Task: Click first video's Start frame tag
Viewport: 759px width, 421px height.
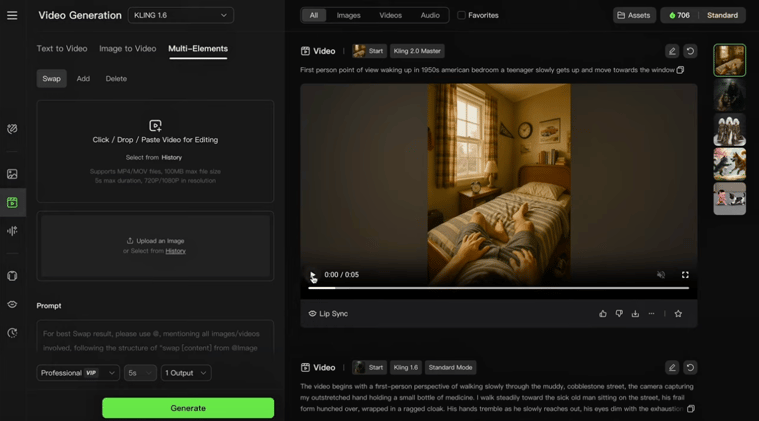Action: tap(369, 51)
